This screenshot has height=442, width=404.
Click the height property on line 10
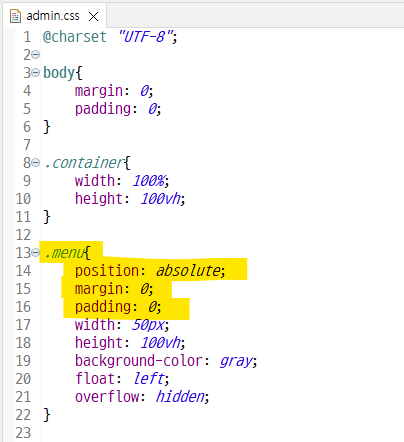pyautogui.click(x=99, y=199)
